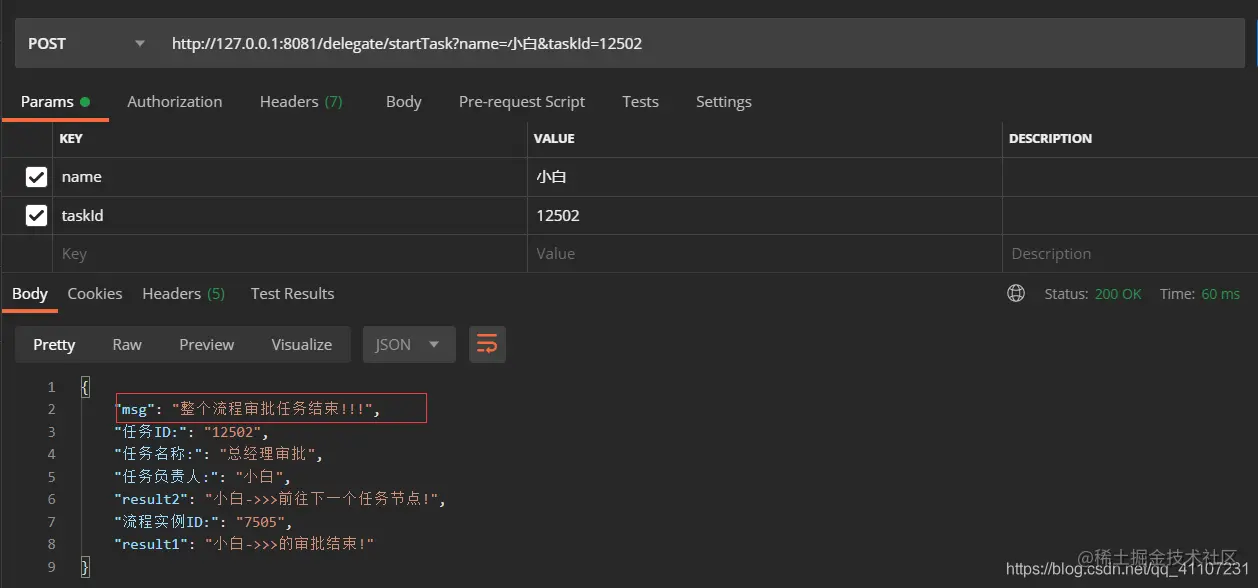Image resolution: width=1258 pixels, height=588 pixels.
Task: Click the word-wrap icon beside JSON
Action: tap(487, 344)
